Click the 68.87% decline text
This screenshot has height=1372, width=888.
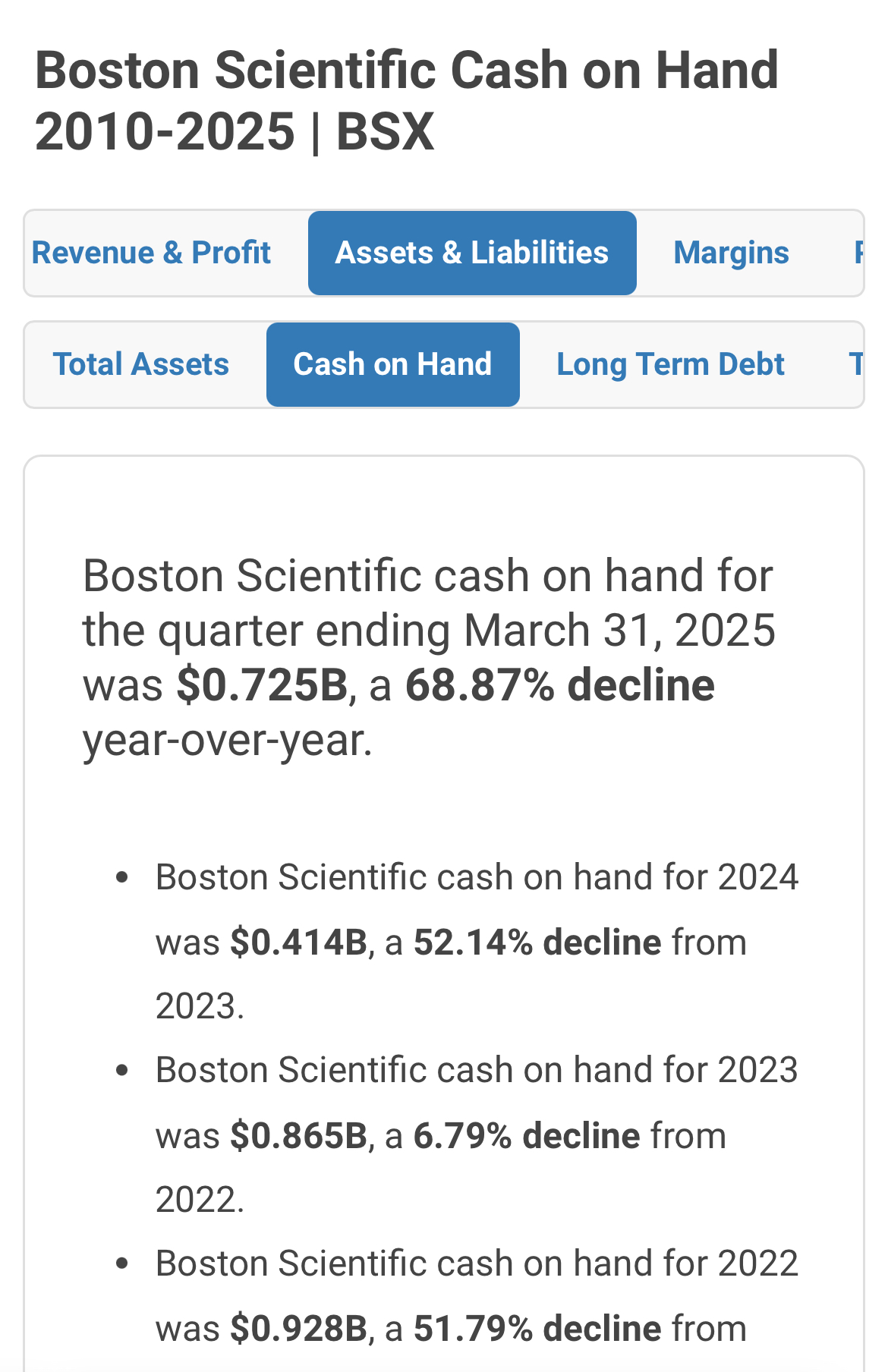coord(559,685)
